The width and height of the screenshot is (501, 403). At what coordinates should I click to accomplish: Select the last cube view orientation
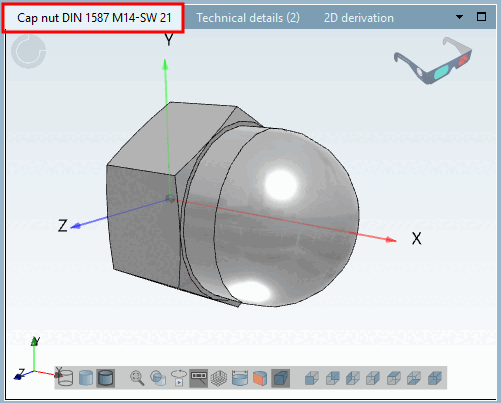point(435,378)
